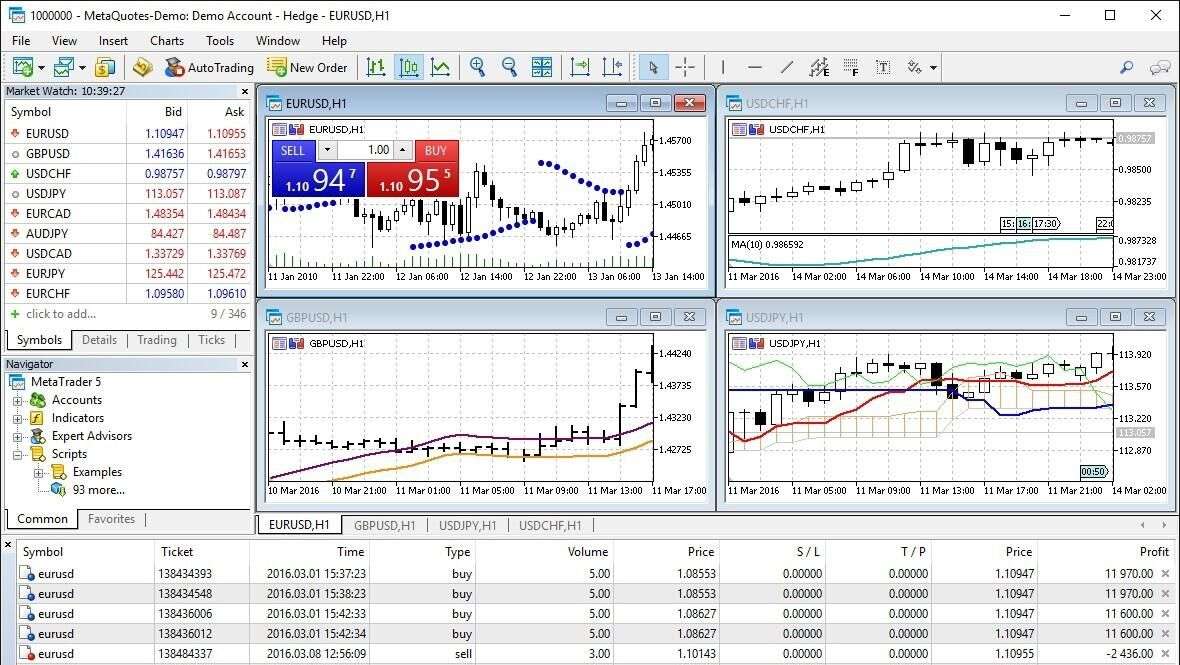Select the standard cursor tool
1180x665 pixels.
point(652,68)
